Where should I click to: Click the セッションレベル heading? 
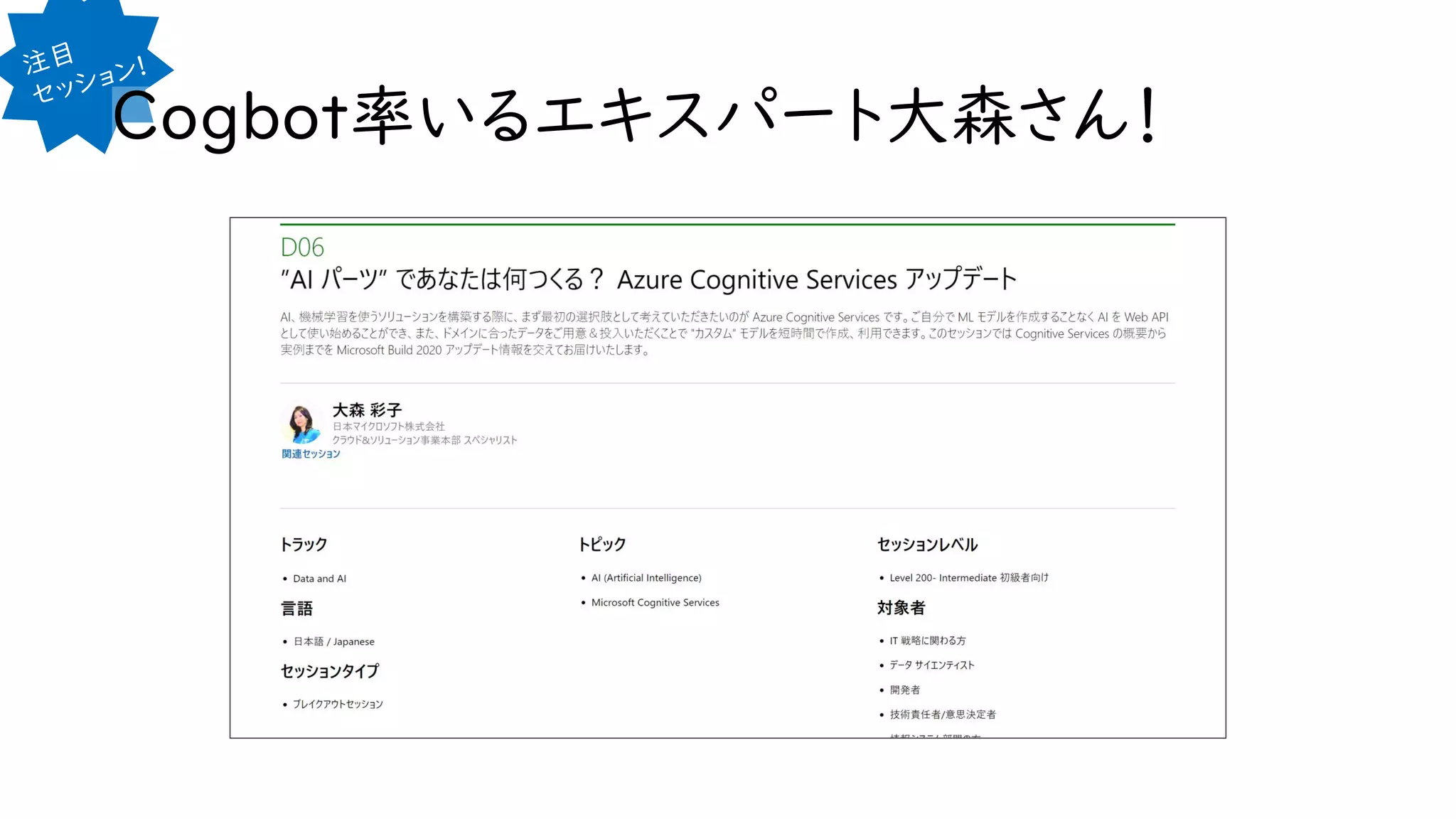927,545
